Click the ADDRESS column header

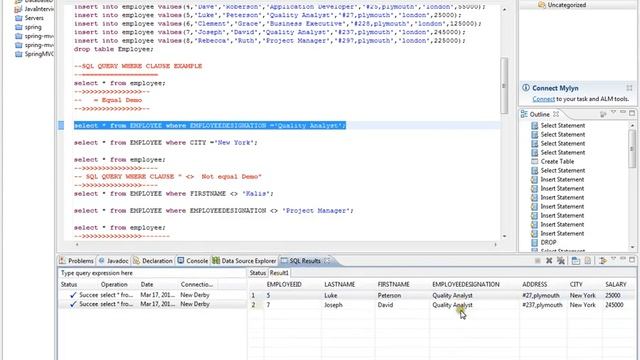(x=534, y=284)
